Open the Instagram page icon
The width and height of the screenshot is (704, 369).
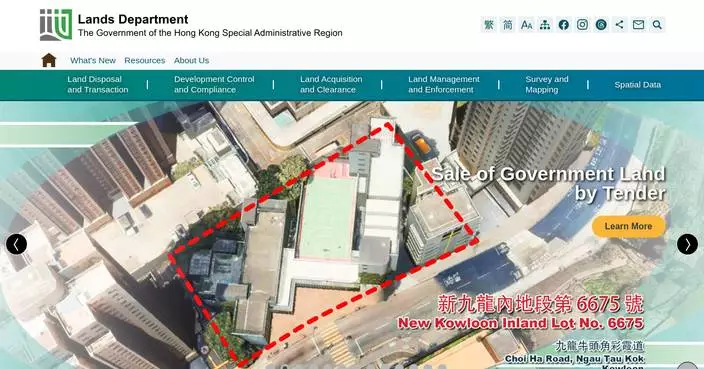click(x=582, y=25)
